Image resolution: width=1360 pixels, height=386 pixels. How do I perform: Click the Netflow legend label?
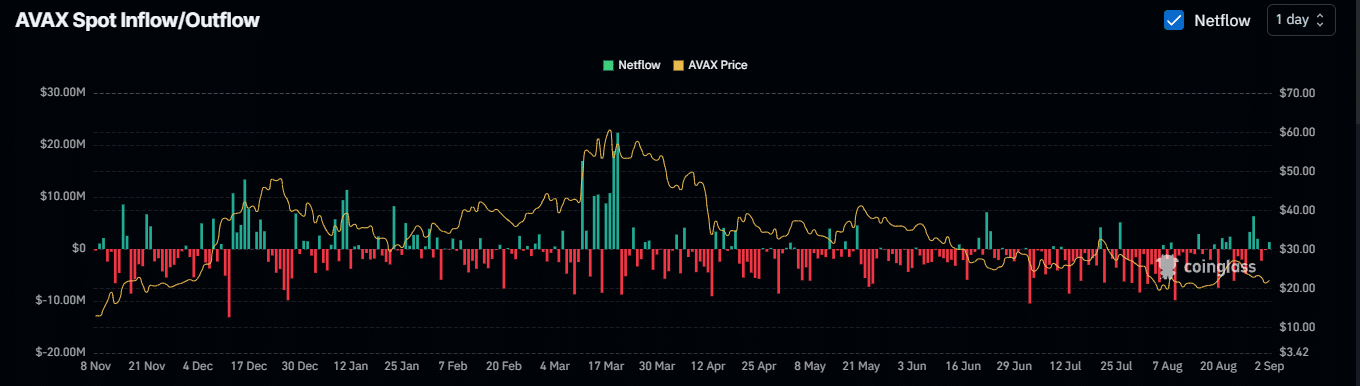[639, 65]
